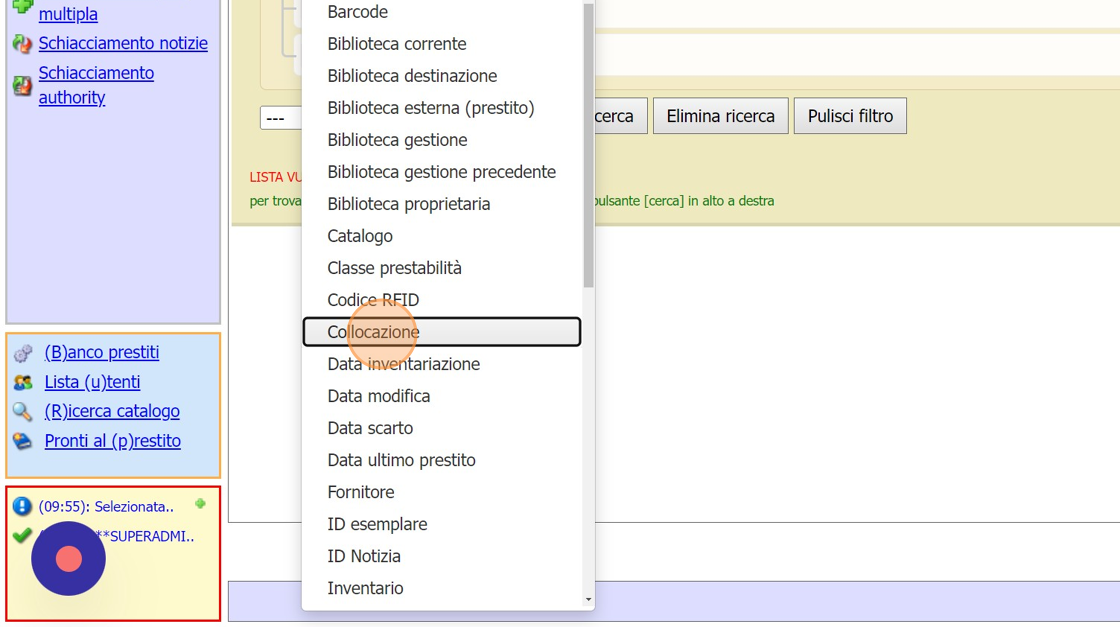Click the Ricerca catalogo magnifier icon

pyautogui.click(x=23, y=412)
